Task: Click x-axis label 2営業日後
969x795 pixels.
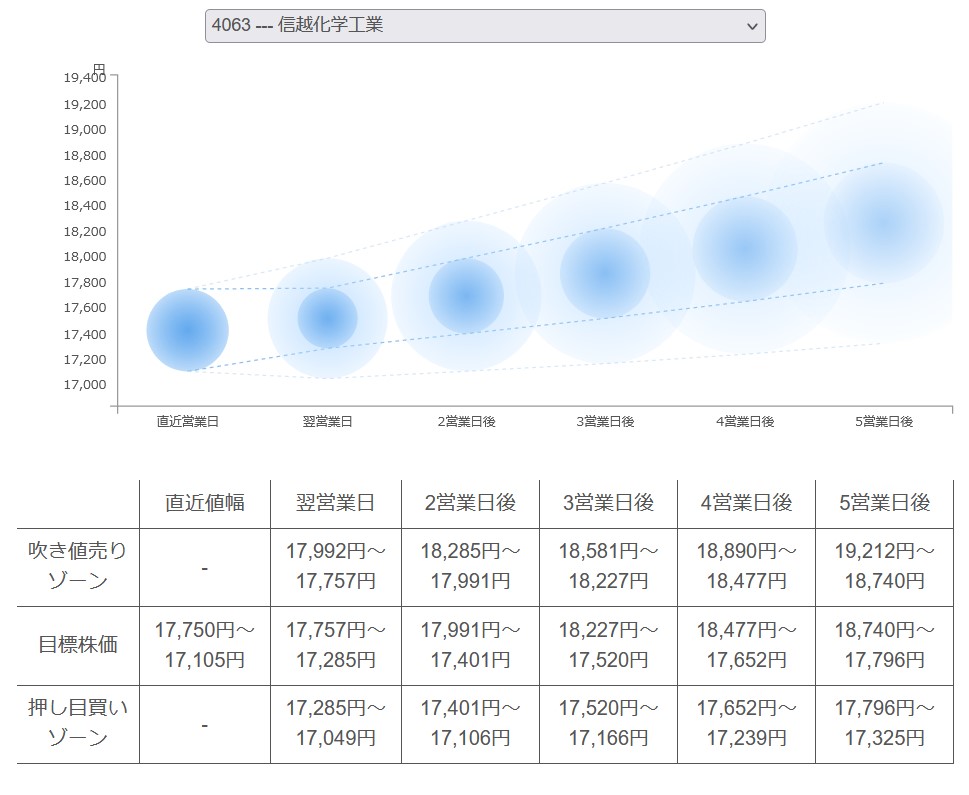Action: pyautogui.click(x=467, y=422)
